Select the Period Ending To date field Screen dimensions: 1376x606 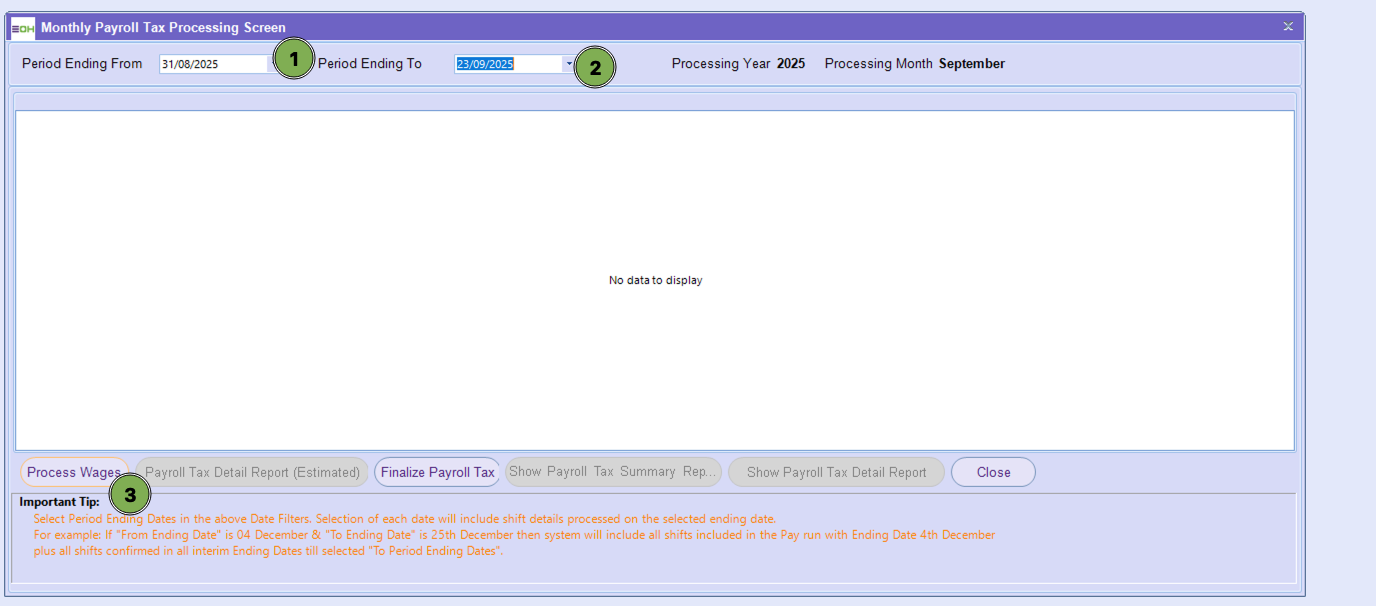coord(507,64)
